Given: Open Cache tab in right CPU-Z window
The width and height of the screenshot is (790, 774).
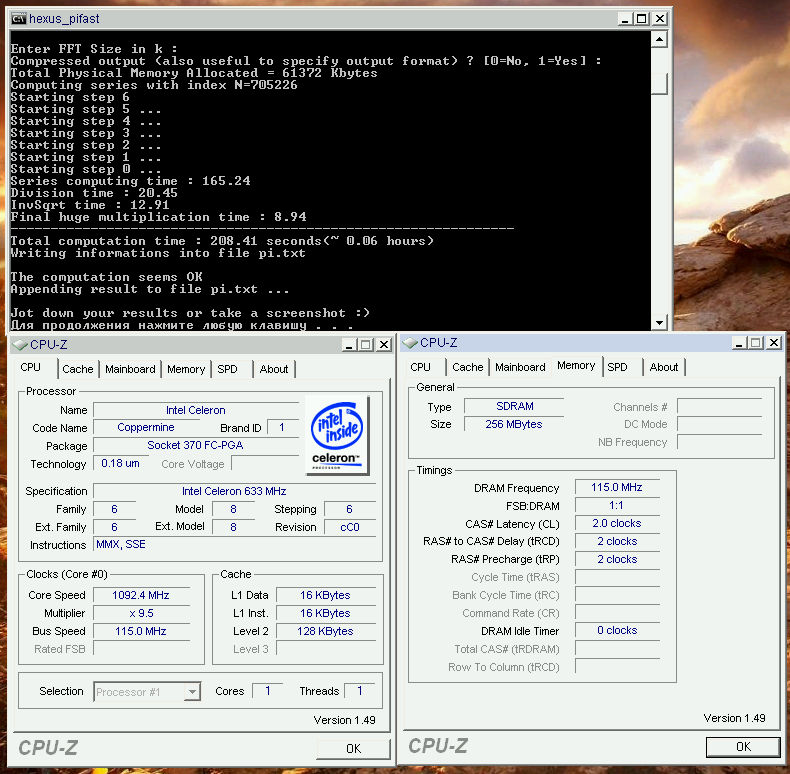Looking at the screenshot, I should coord(468,367).
